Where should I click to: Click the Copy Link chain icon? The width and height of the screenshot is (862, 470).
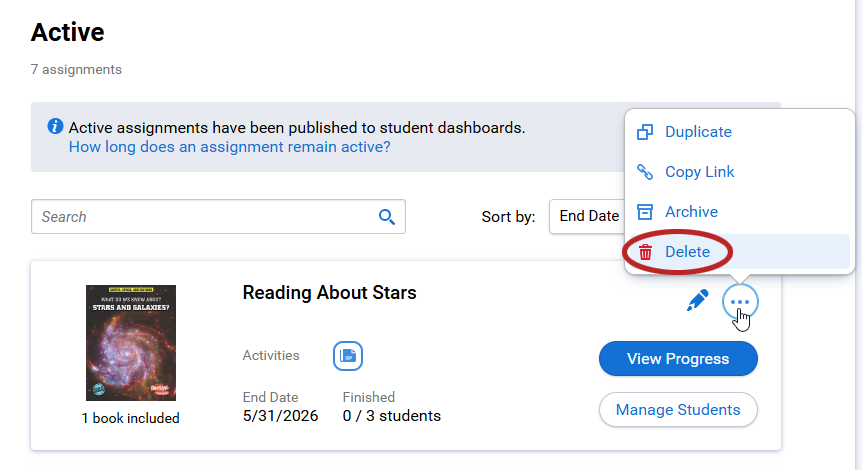(x=645, y=172)
